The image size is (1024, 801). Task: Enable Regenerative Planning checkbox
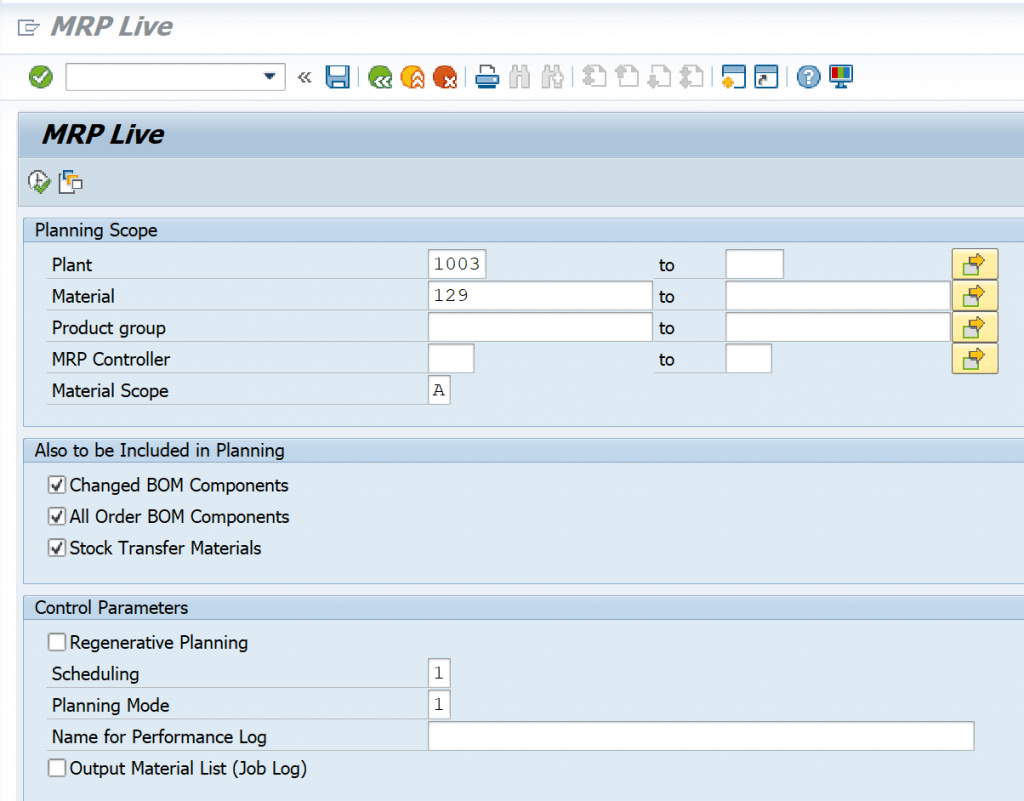(x=57, y=642)
